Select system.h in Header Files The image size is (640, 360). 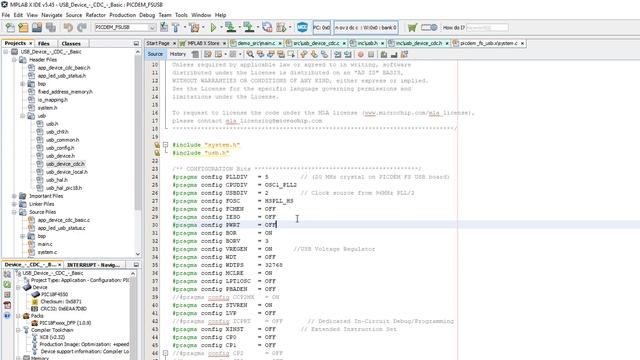[47, 108]
